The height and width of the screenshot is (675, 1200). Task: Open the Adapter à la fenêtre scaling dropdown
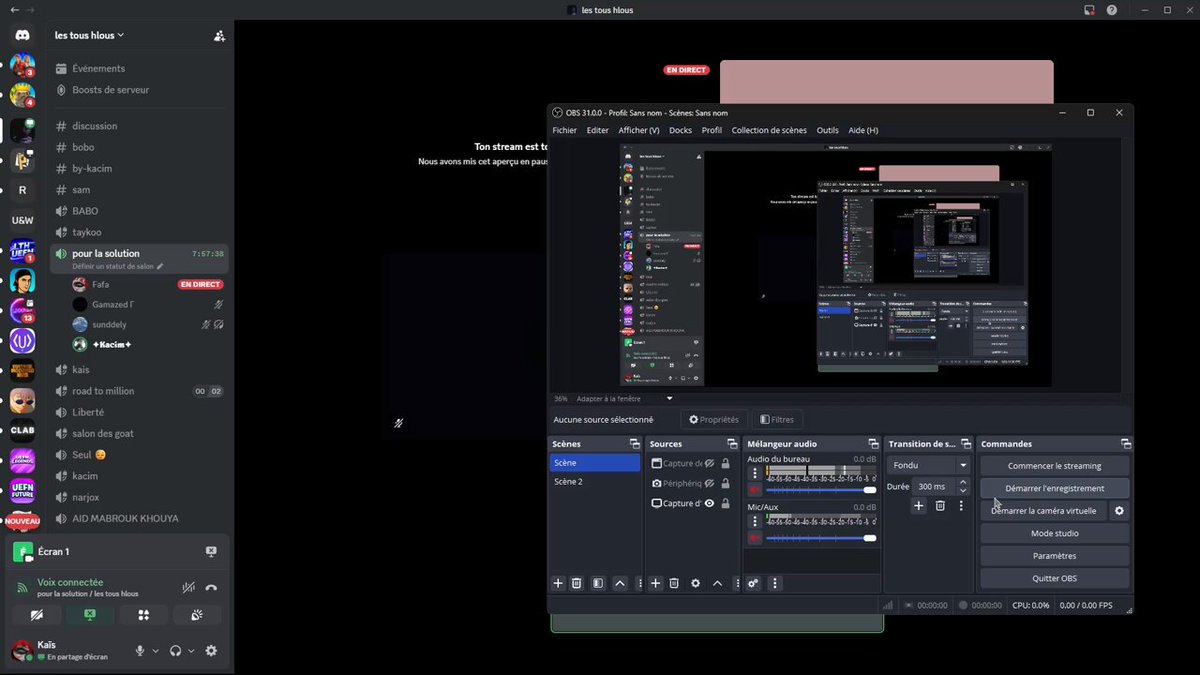click(x=625, y=398)
